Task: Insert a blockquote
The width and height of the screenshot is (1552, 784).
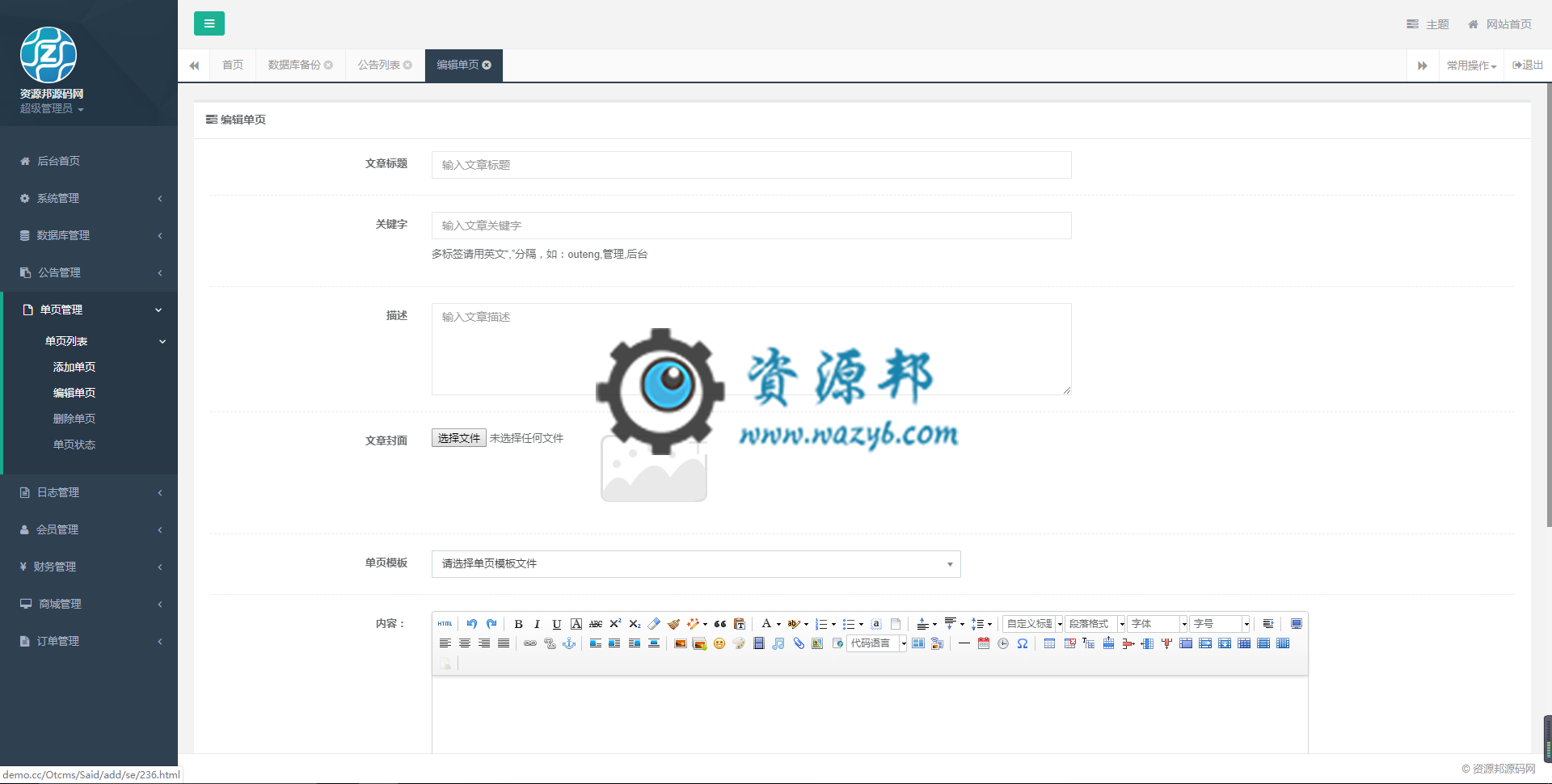Action: pyautogui.click(x=720, y=624)
